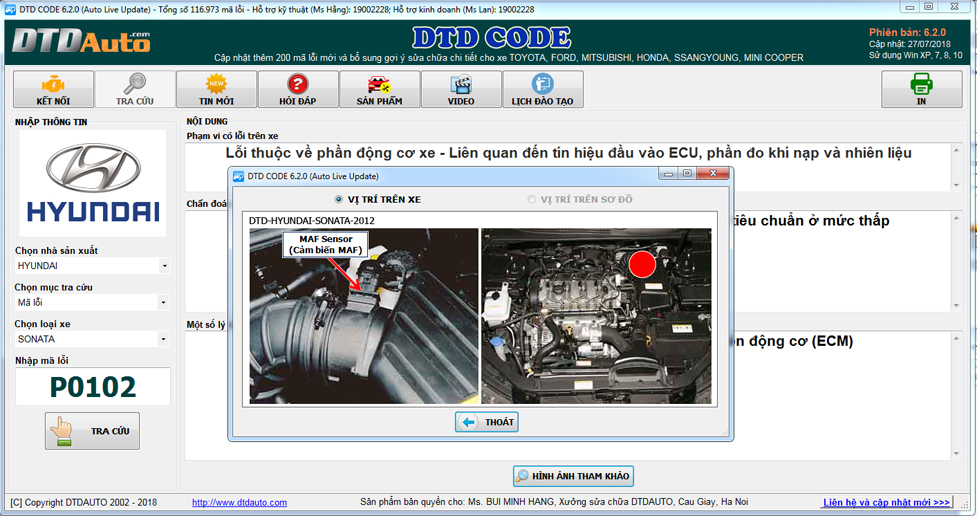Maximize the DTD CODE popup dialog
This screenshot has width=977, height=516.
(x=687, y=173)
